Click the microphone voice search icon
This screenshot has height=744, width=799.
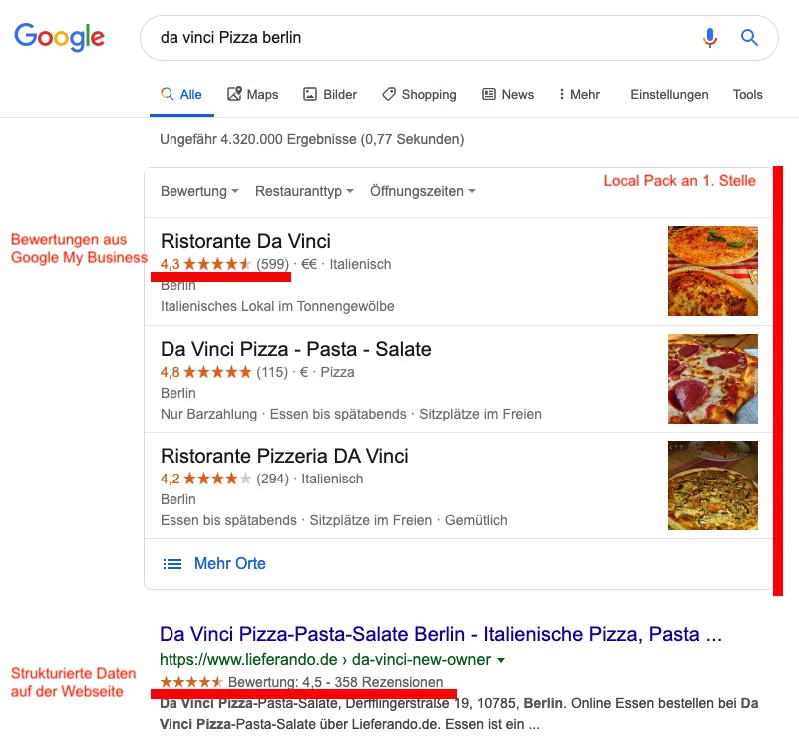[x=710, y=38]
